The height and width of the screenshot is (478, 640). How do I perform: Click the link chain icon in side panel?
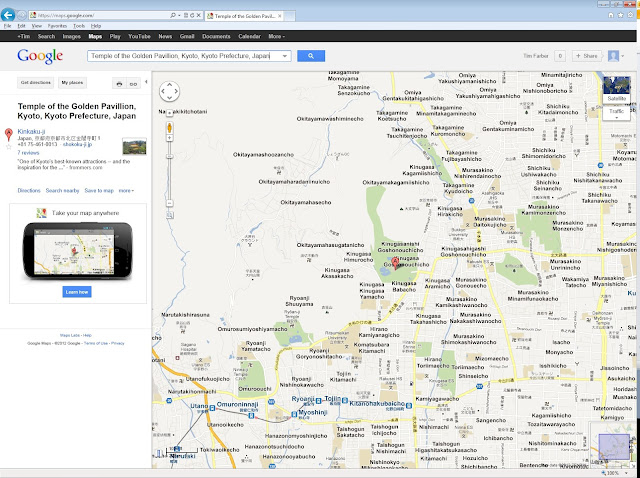click(x=133, y=83)
